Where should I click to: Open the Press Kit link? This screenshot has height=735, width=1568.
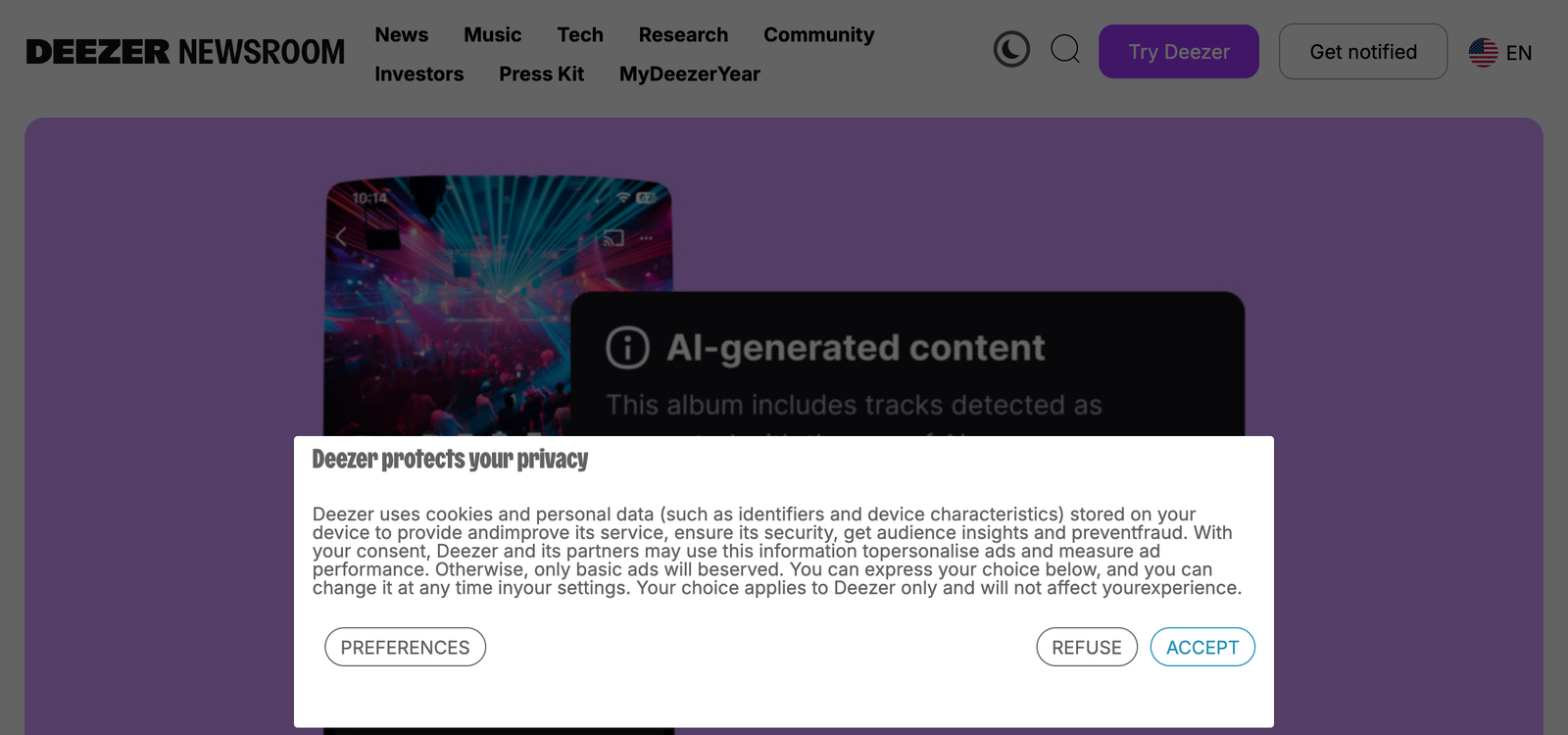(542, 73)
